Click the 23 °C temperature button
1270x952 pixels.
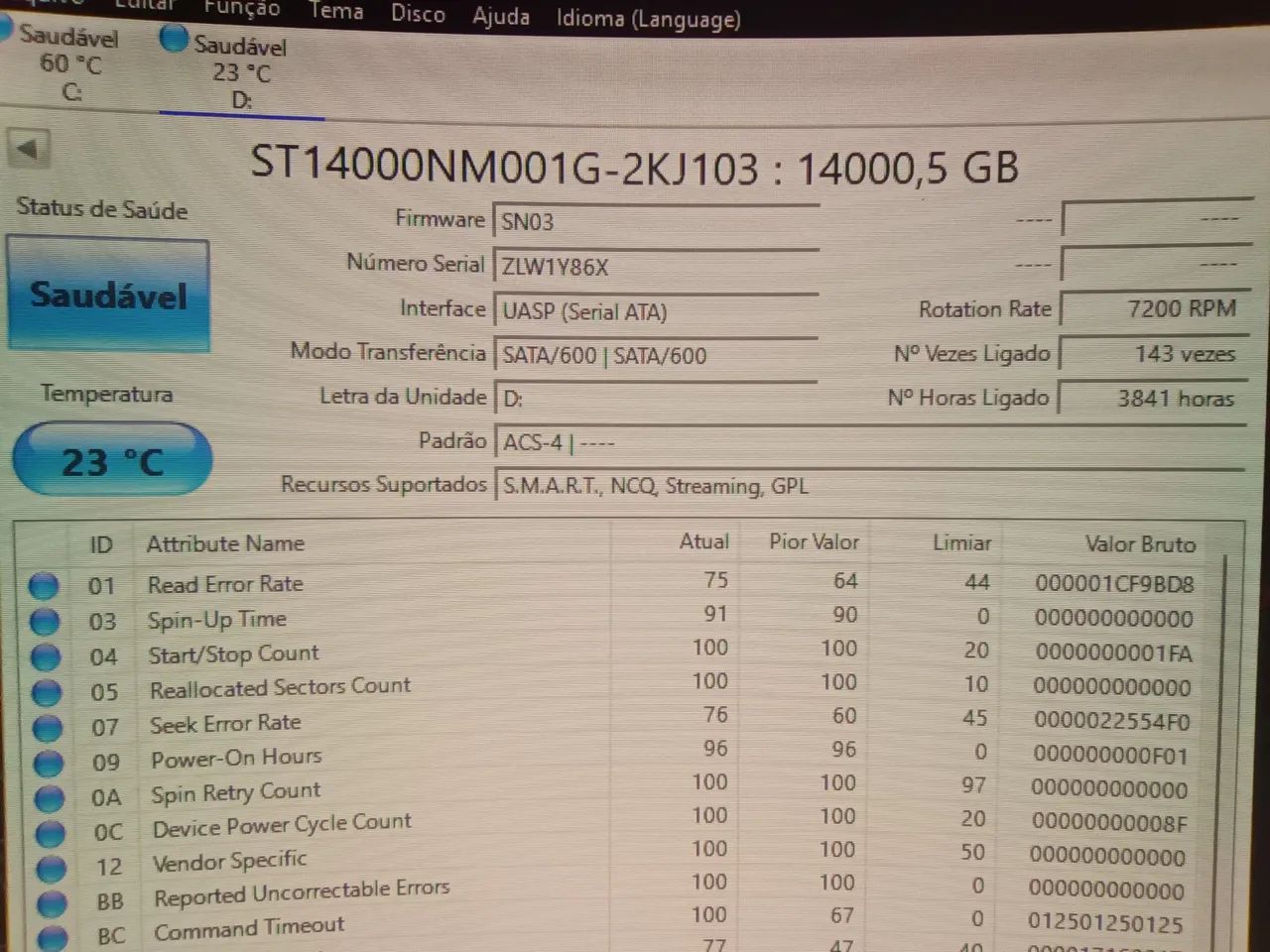click(112, 460)
